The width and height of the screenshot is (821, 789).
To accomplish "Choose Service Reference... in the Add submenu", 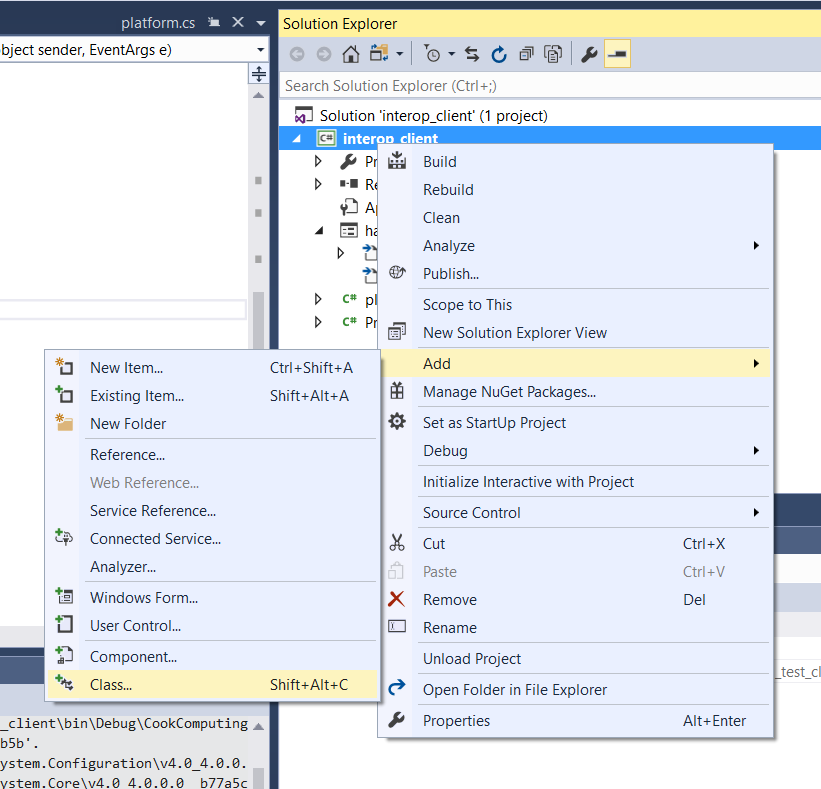I will tap(212, 510).
